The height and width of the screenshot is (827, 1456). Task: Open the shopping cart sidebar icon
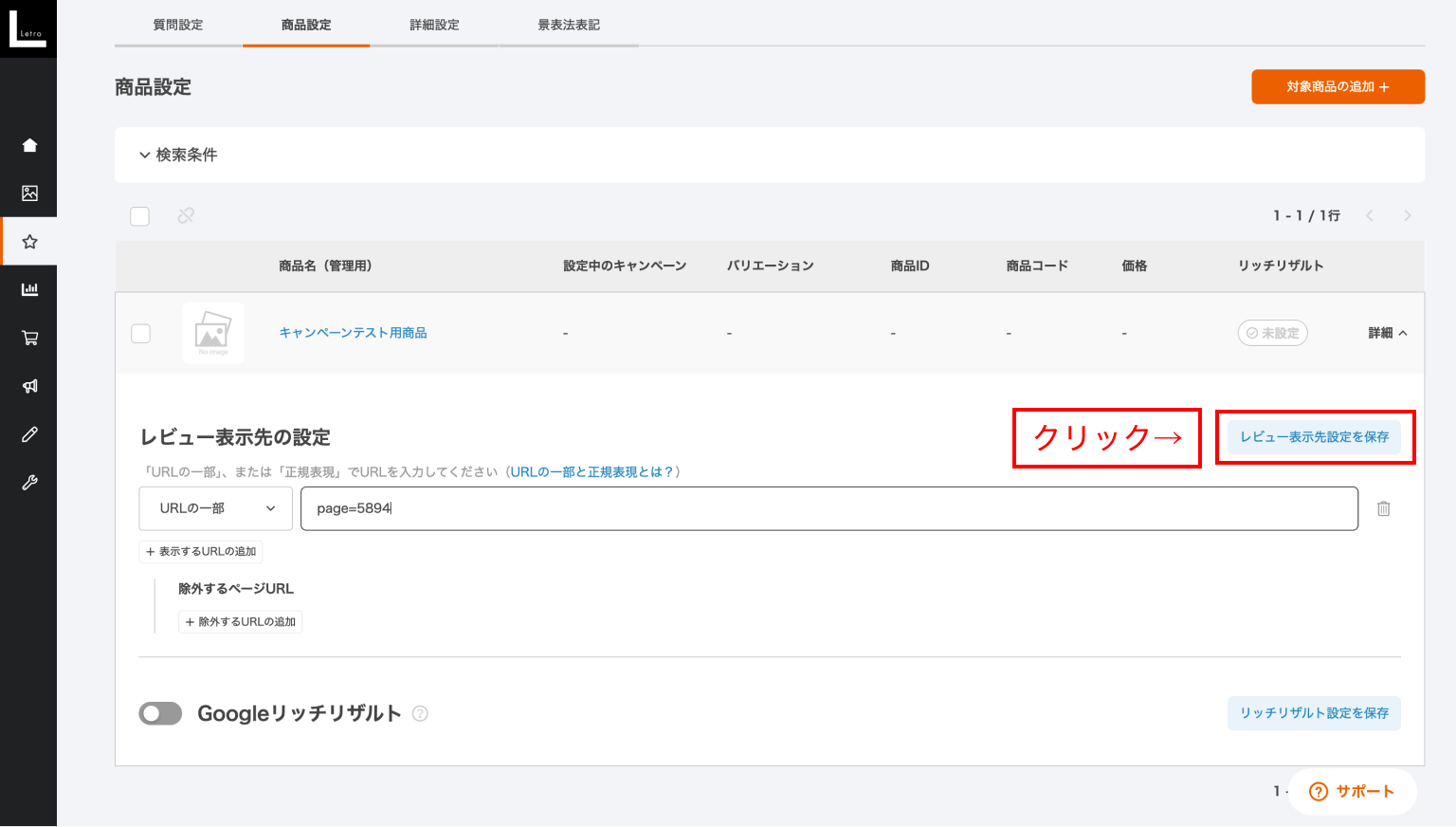[29, 338]
